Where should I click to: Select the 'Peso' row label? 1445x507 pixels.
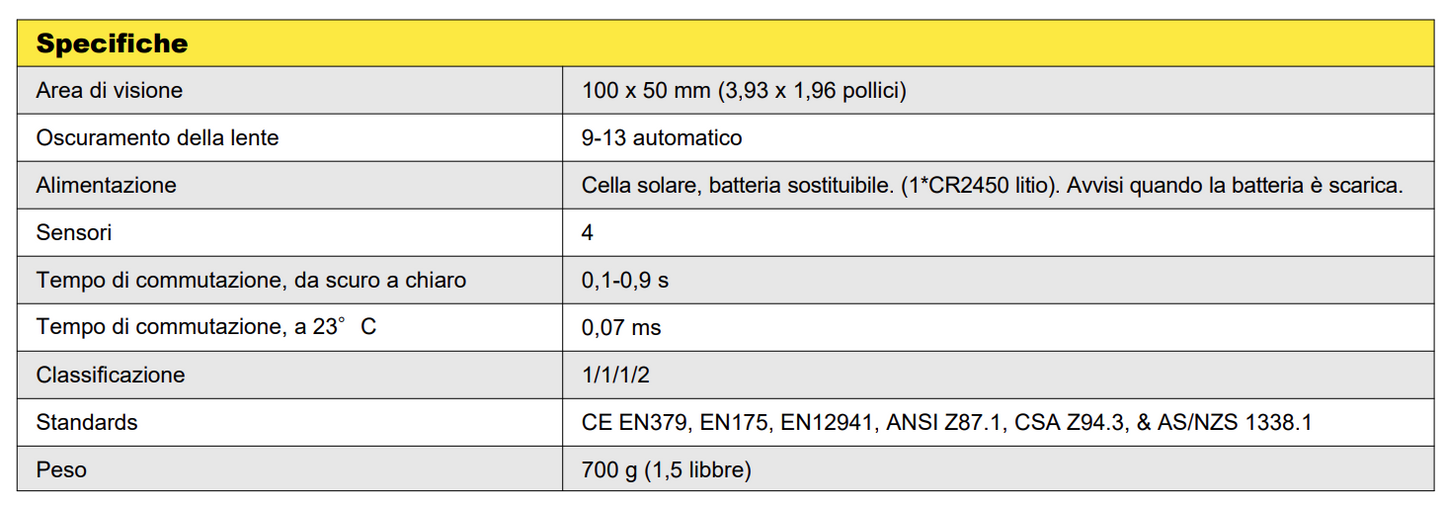61,469
